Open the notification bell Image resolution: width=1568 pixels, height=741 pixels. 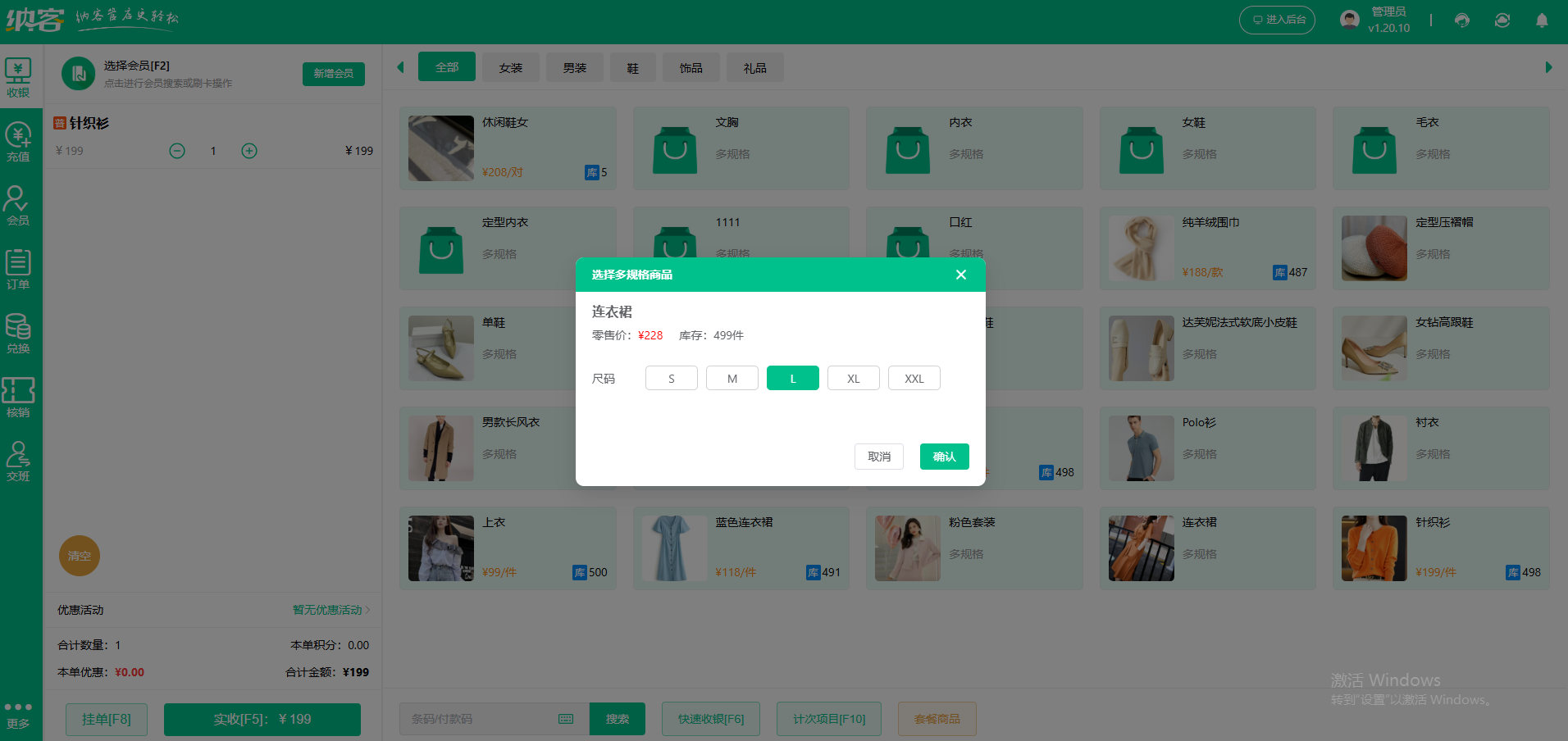[1542, 20]
